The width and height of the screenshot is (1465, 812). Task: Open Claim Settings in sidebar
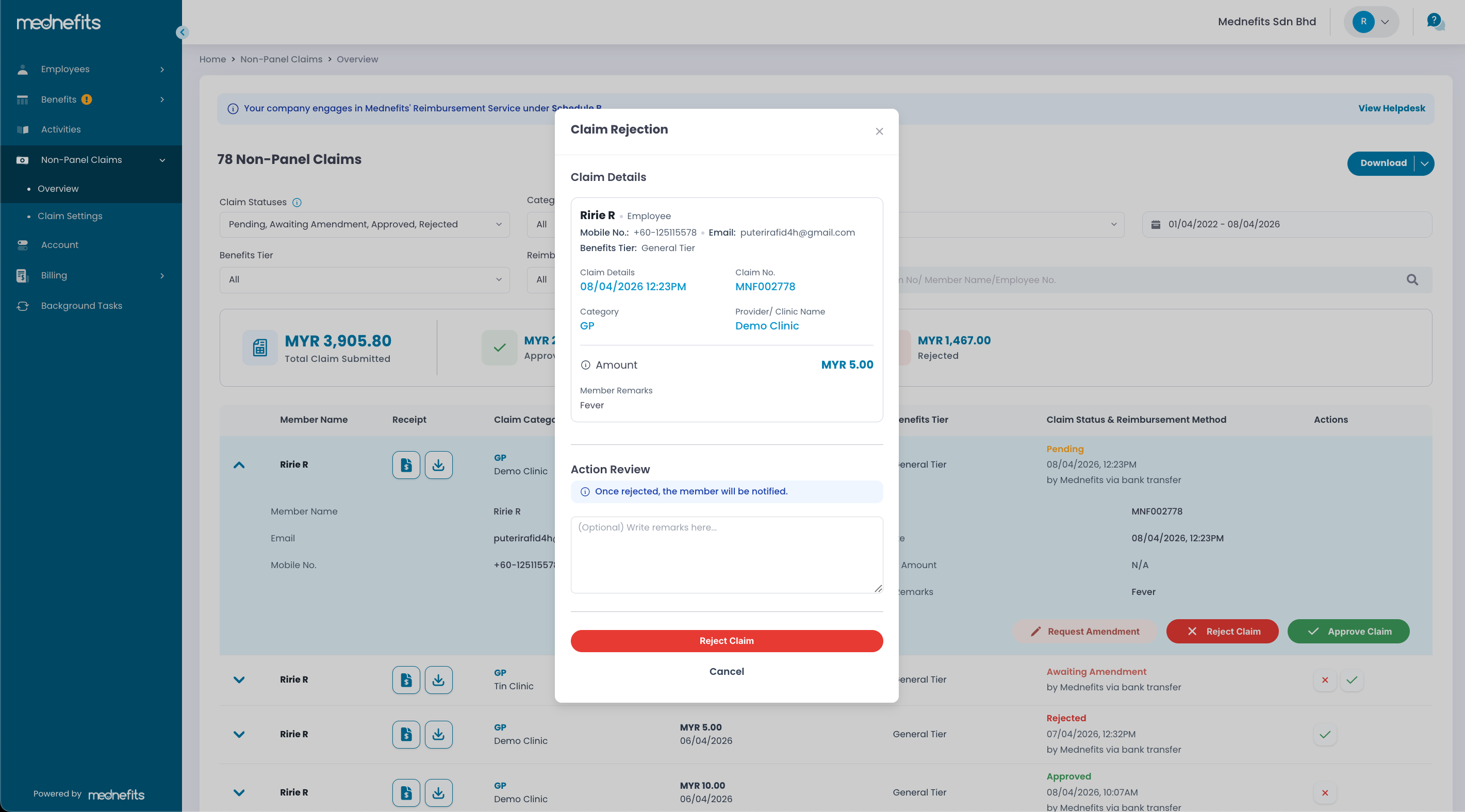pyautogui.click(x=70, y=216)
